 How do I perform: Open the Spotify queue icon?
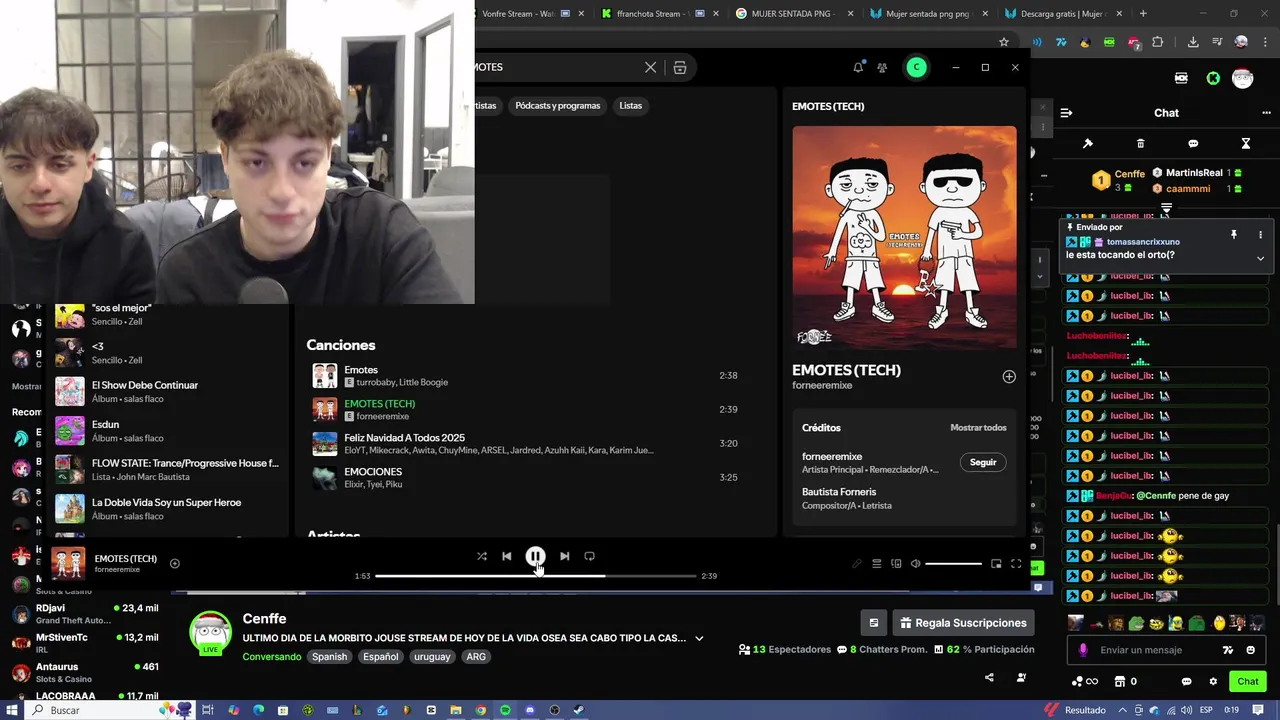tap(877, 564)
